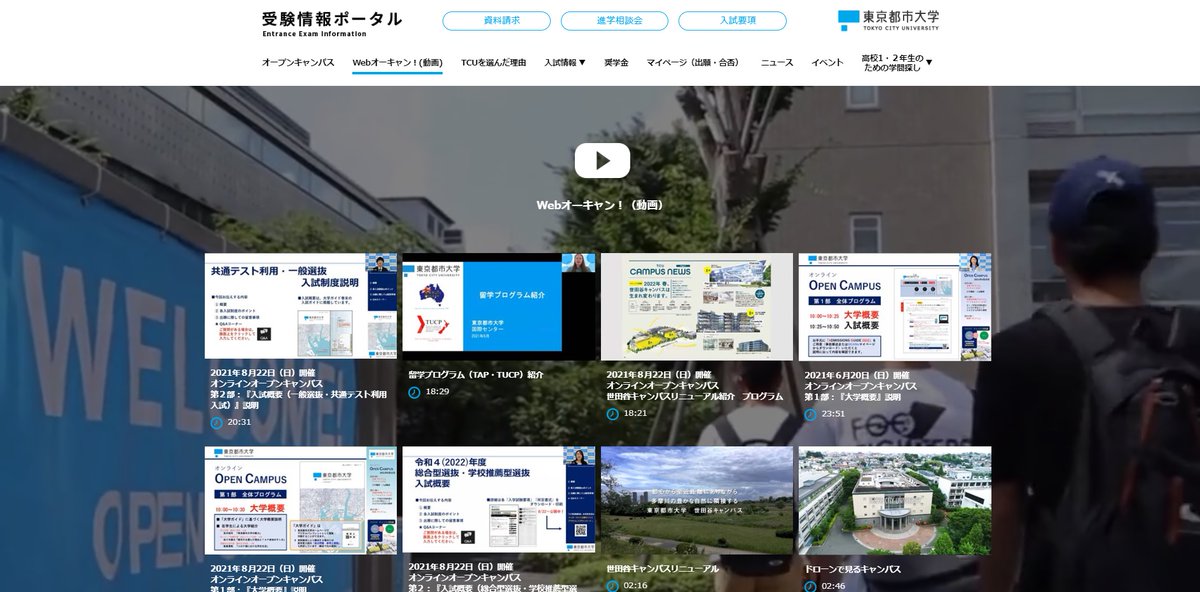Click clock icon beside 18:21
This screenshot has height=592, width=1200.
click(612, 413)
